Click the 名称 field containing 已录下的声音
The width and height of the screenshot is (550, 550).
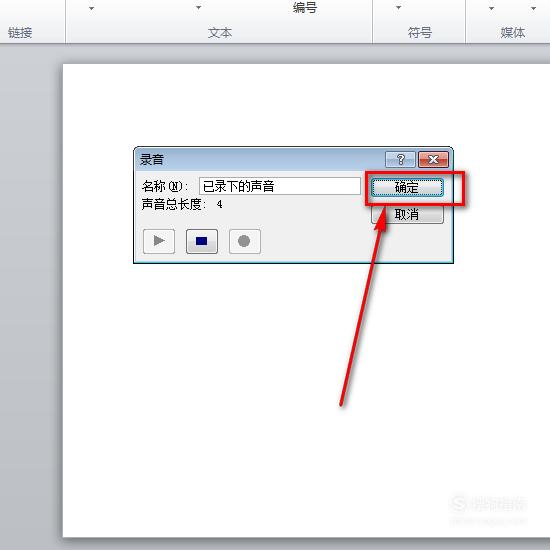(x=280, y=186)
